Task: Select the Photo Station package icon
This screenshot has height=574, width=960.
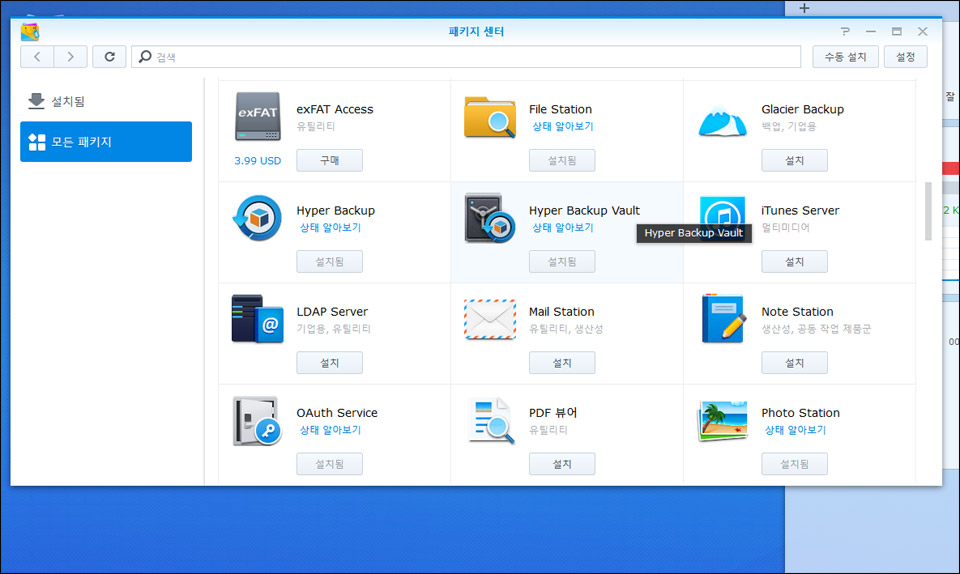Action: (x=722, y=420)
